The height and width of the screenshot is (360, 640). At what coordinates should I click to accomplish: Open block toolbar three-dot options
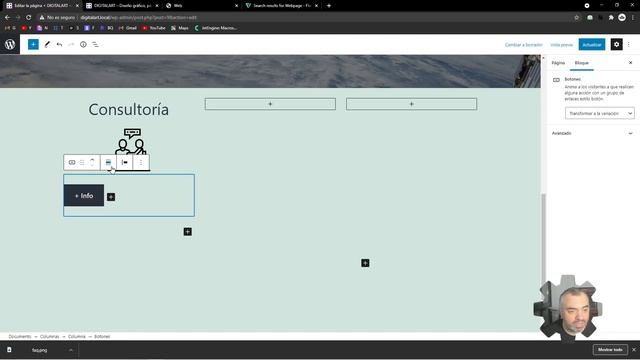click(141, 162)
